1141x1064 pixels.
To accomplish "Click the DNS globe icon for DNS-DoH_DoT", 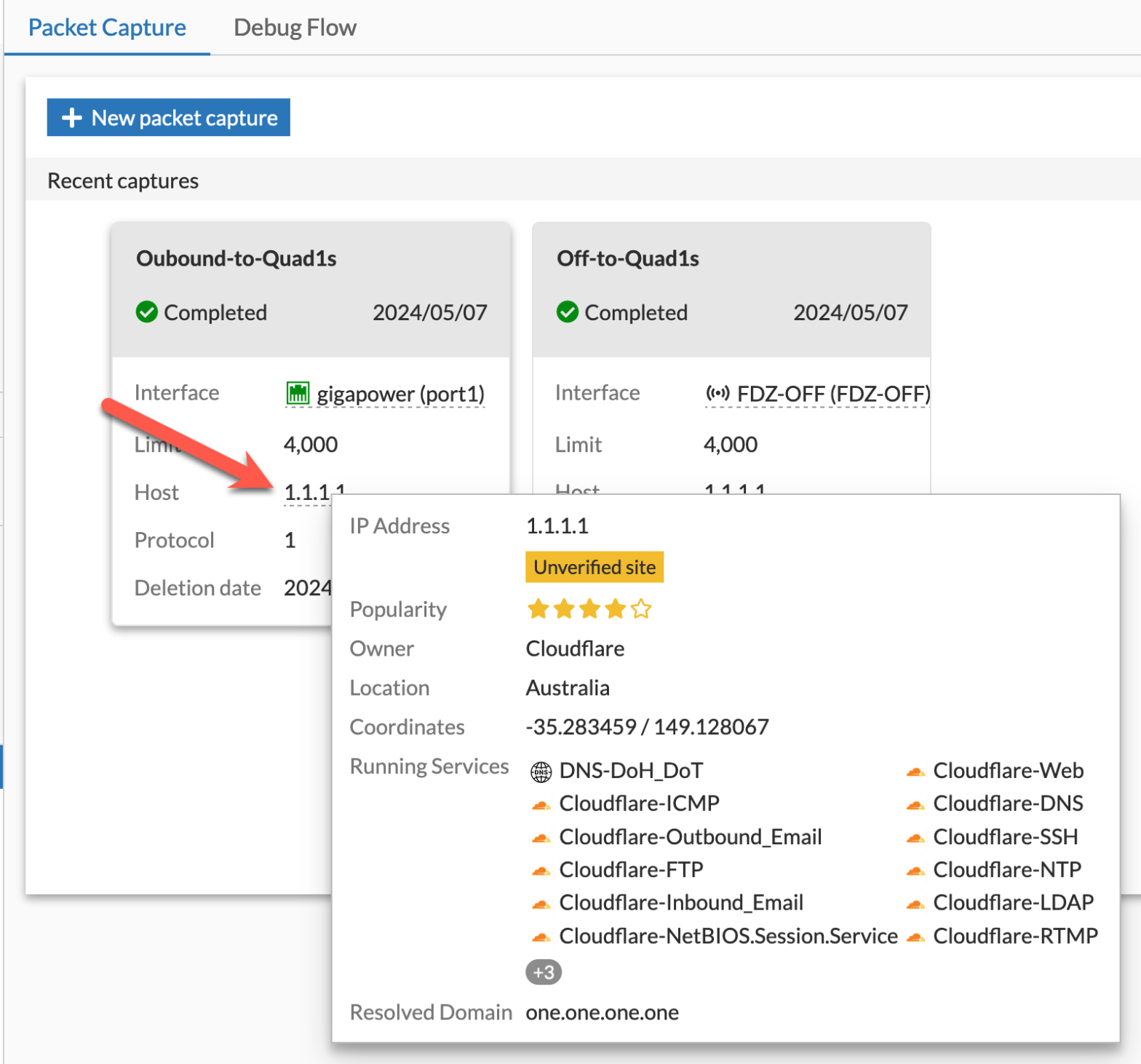I will pos(541,771).
